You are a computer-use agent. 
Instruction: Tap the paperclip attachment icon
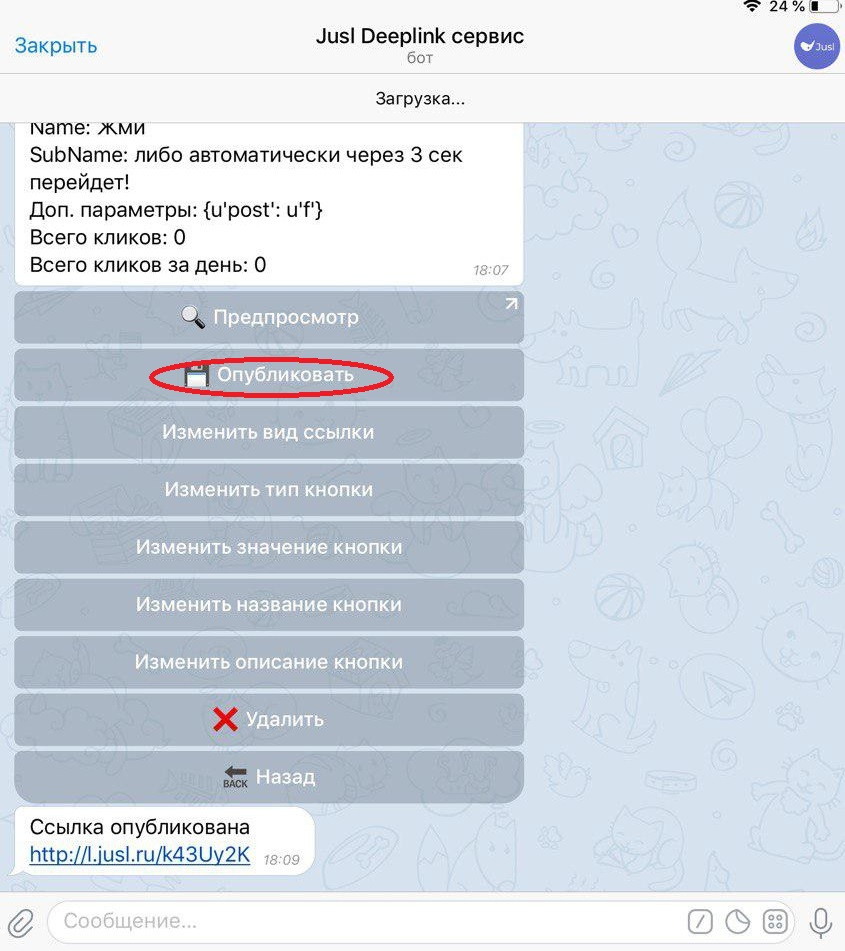21,923
